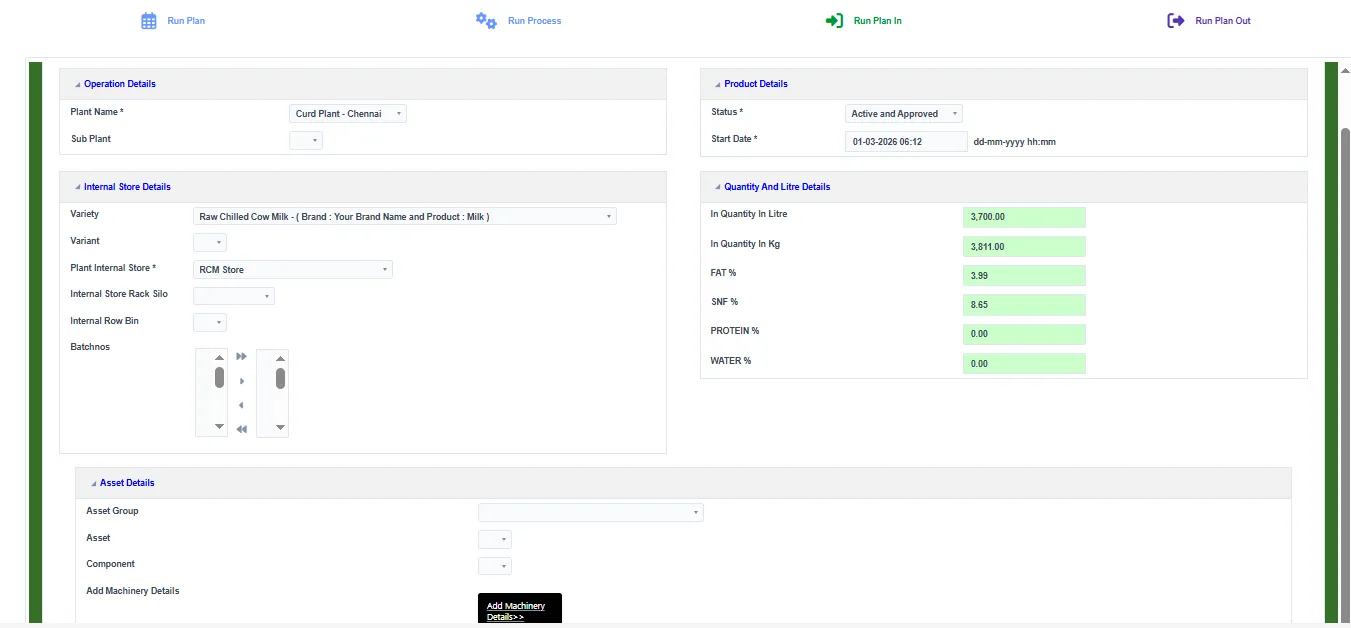Click the Start Date input field

click(906, 142)
